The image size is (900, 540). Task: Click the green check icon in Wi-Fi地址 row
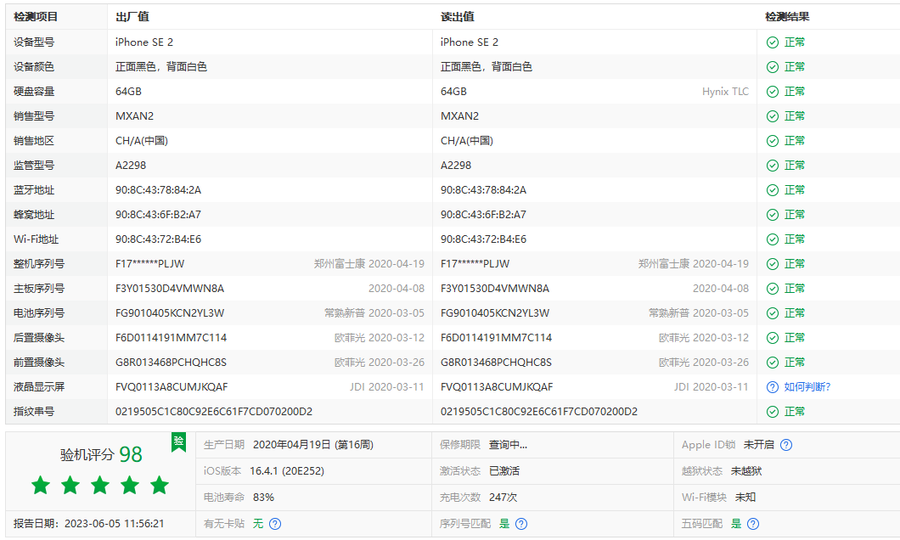(x=773, y=239)
